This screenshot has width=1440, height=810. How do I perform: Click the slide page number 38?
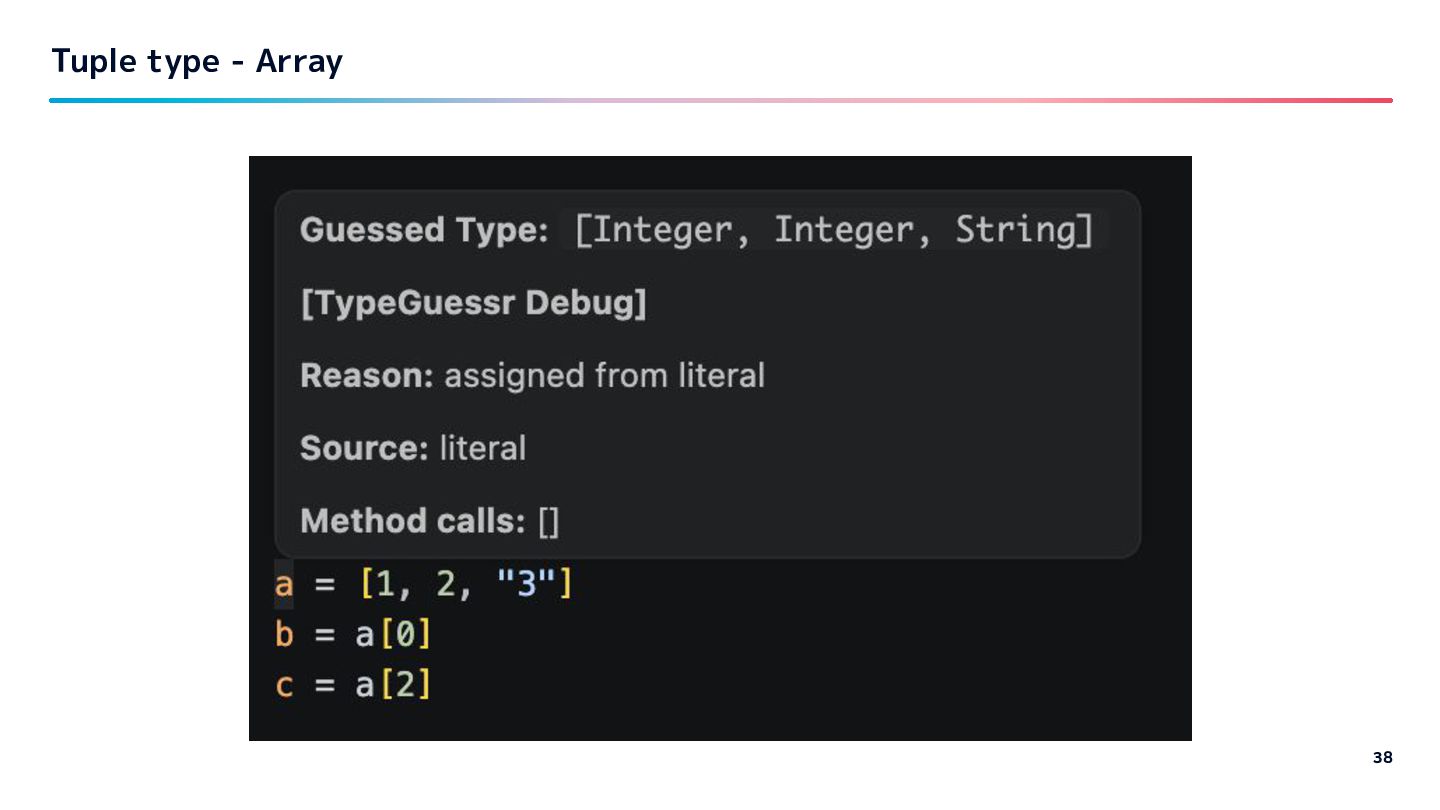1382,758
